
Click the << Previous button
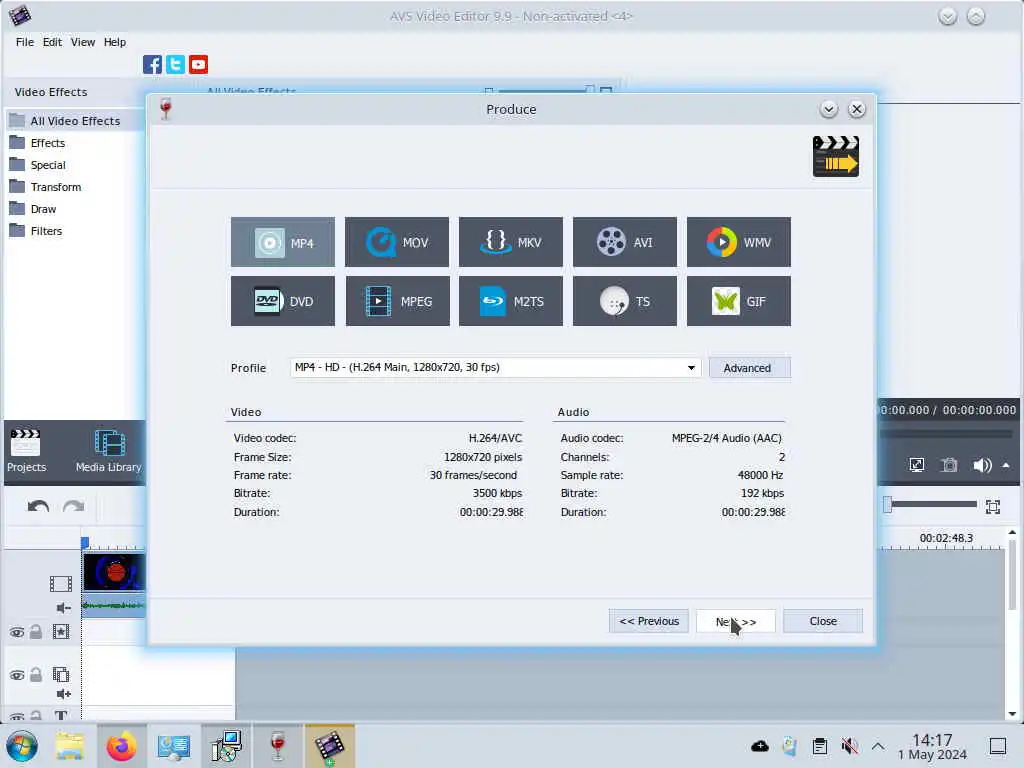pyautogui.click(x=648, y=621)
